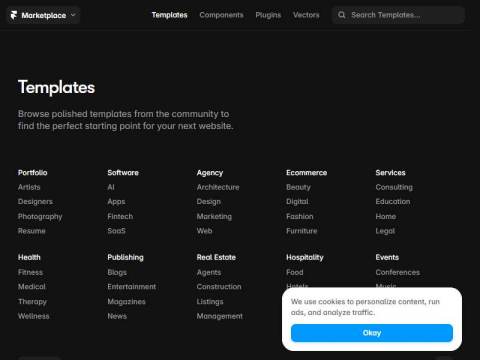Viewport: 480px width, 360px height.
Task: Open News templates
Action: point(117,316)
